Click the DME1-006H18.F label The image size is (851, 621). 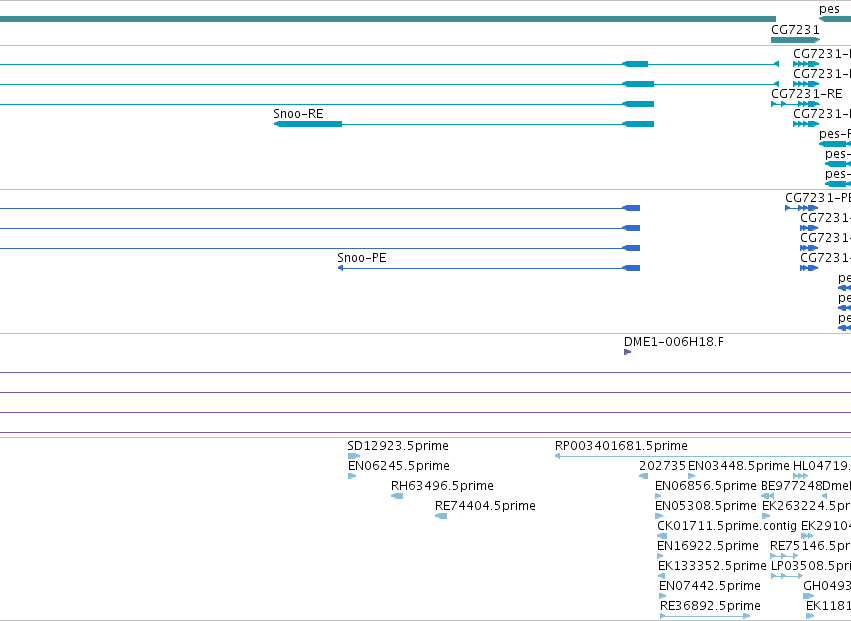(x=674, y=342)
